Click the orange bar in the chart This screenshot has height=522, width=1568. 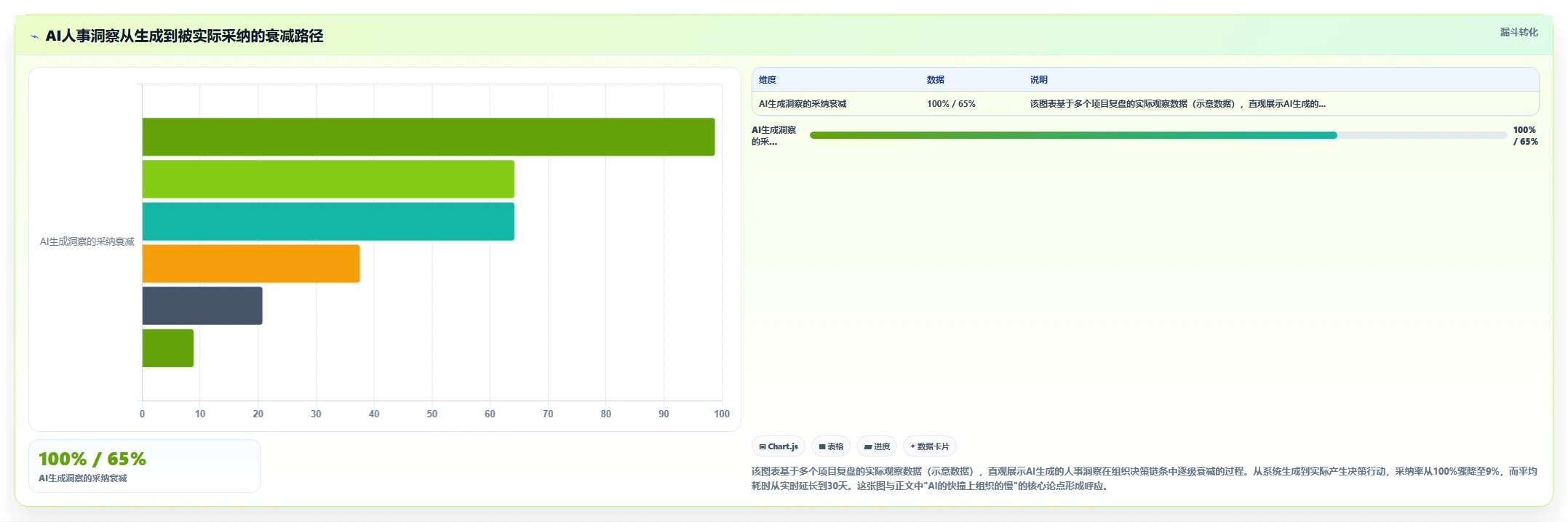[x=251, y=263]
